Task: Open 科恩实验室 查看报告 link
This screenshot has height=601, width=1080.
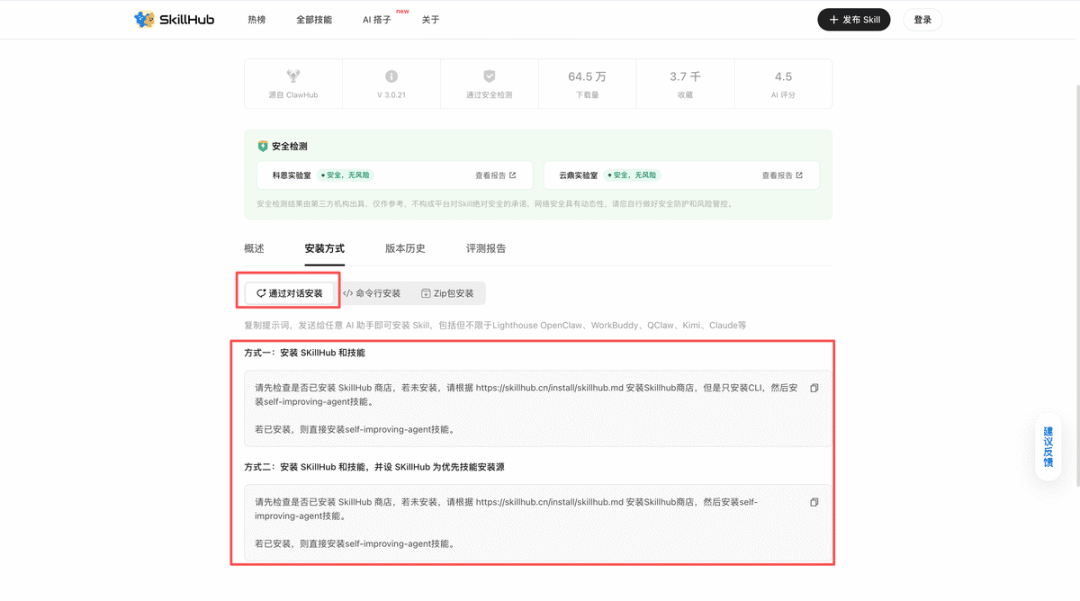Action: [495, 176]
